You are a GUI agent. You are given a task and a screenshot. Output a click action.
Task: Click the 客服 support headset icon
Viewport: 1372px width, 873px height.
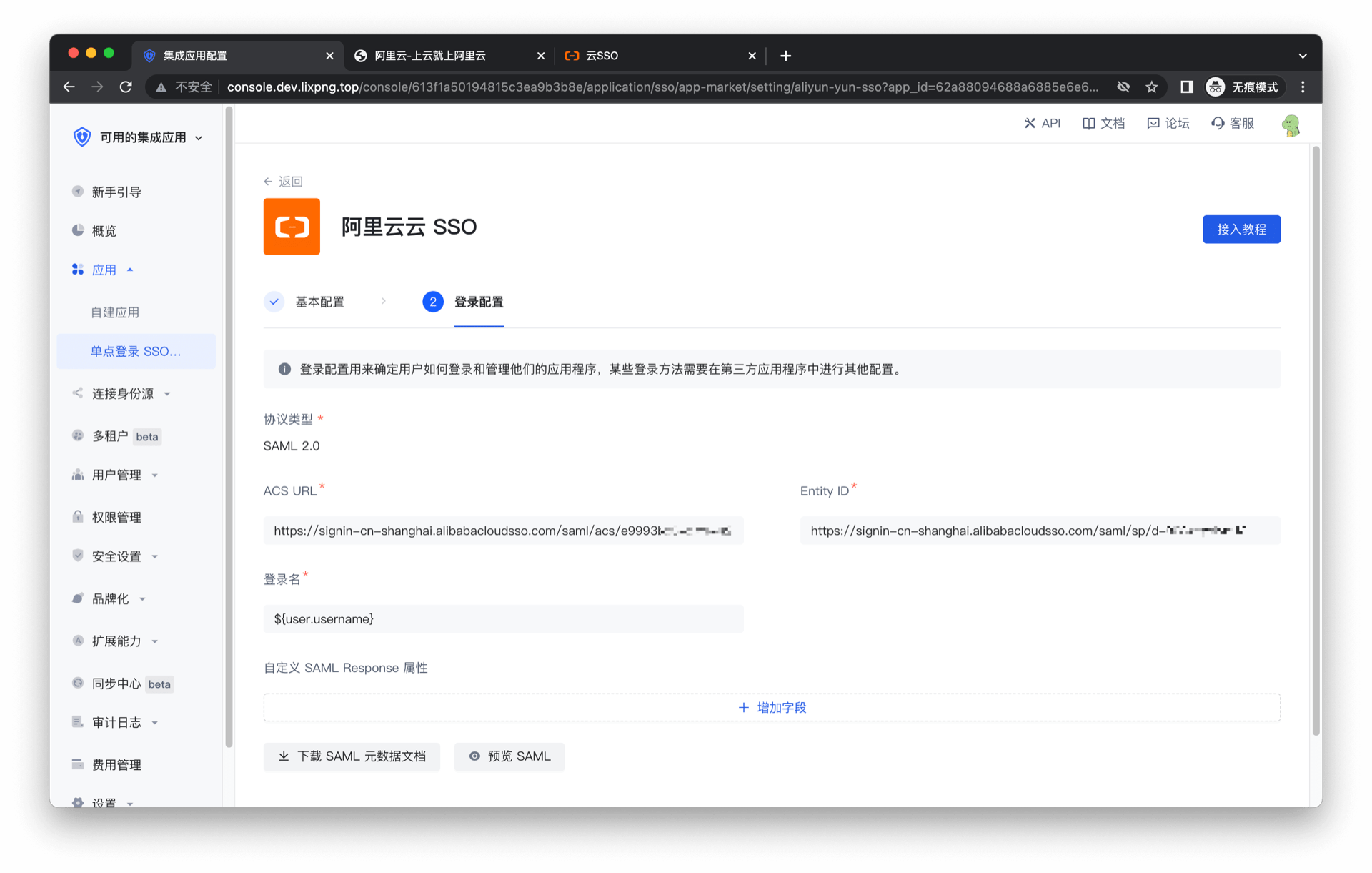[x=1218, y=123]
